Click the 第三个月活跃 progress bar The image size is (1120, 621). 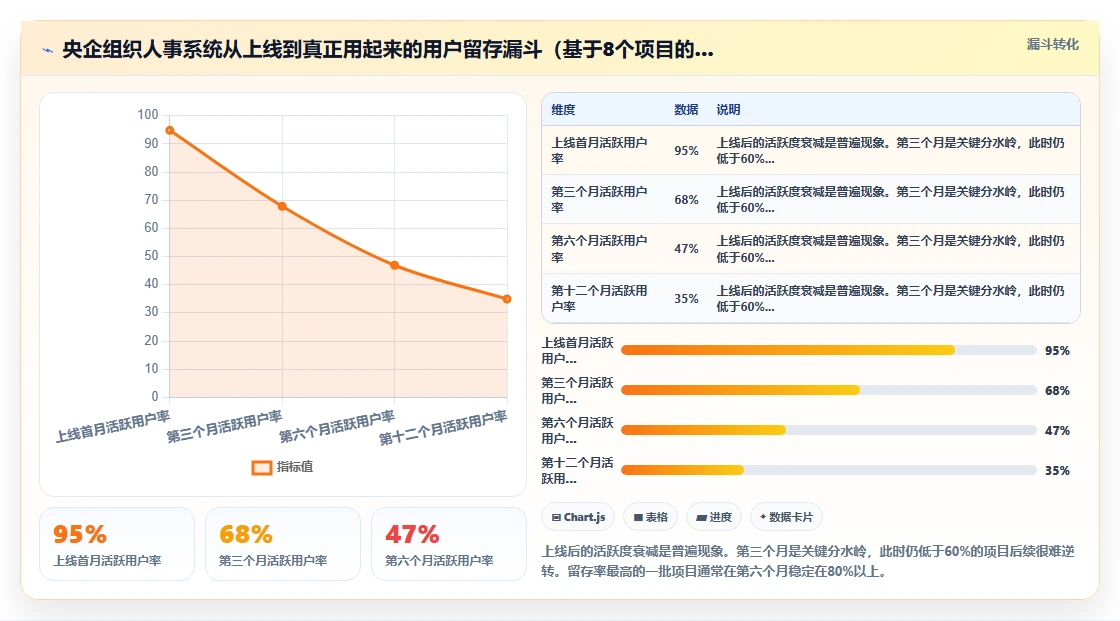point(829,390)
